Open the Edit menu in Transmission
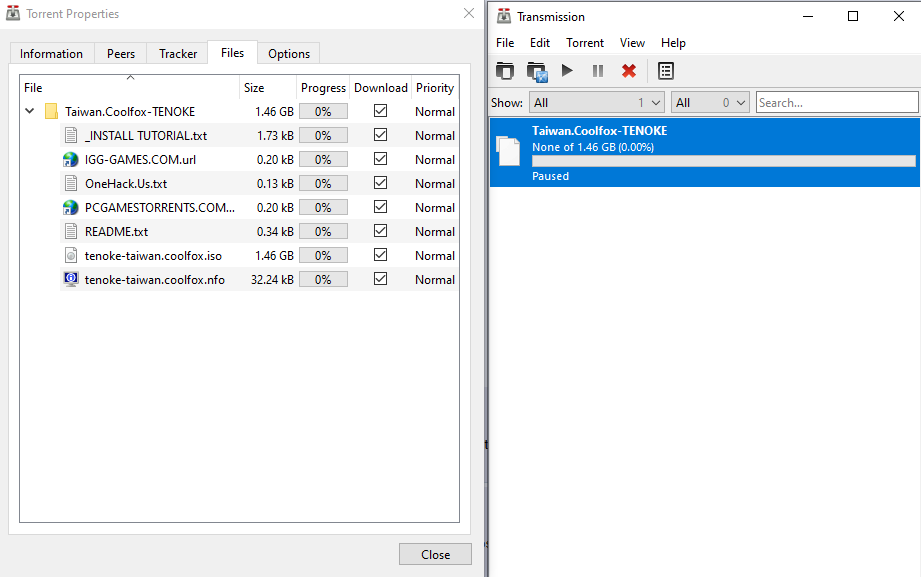 click(540, 43)
